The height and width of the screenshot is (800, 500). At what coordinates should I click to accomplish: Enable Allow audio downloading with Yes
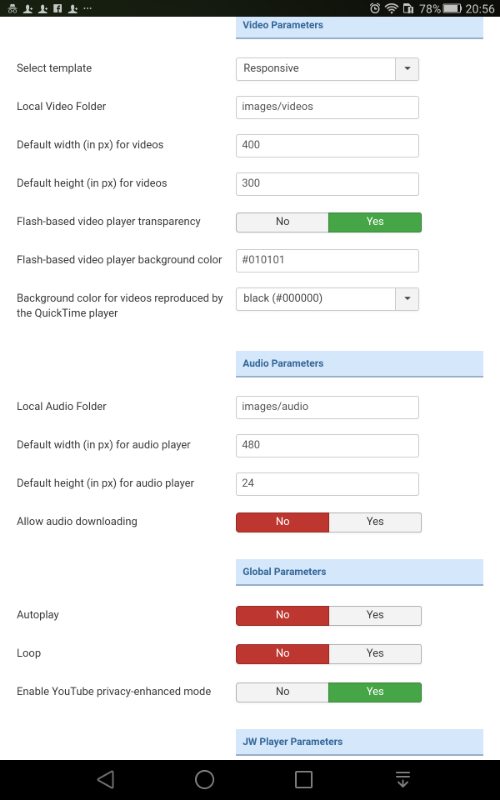pyautogui.click(x=375, y=522)
